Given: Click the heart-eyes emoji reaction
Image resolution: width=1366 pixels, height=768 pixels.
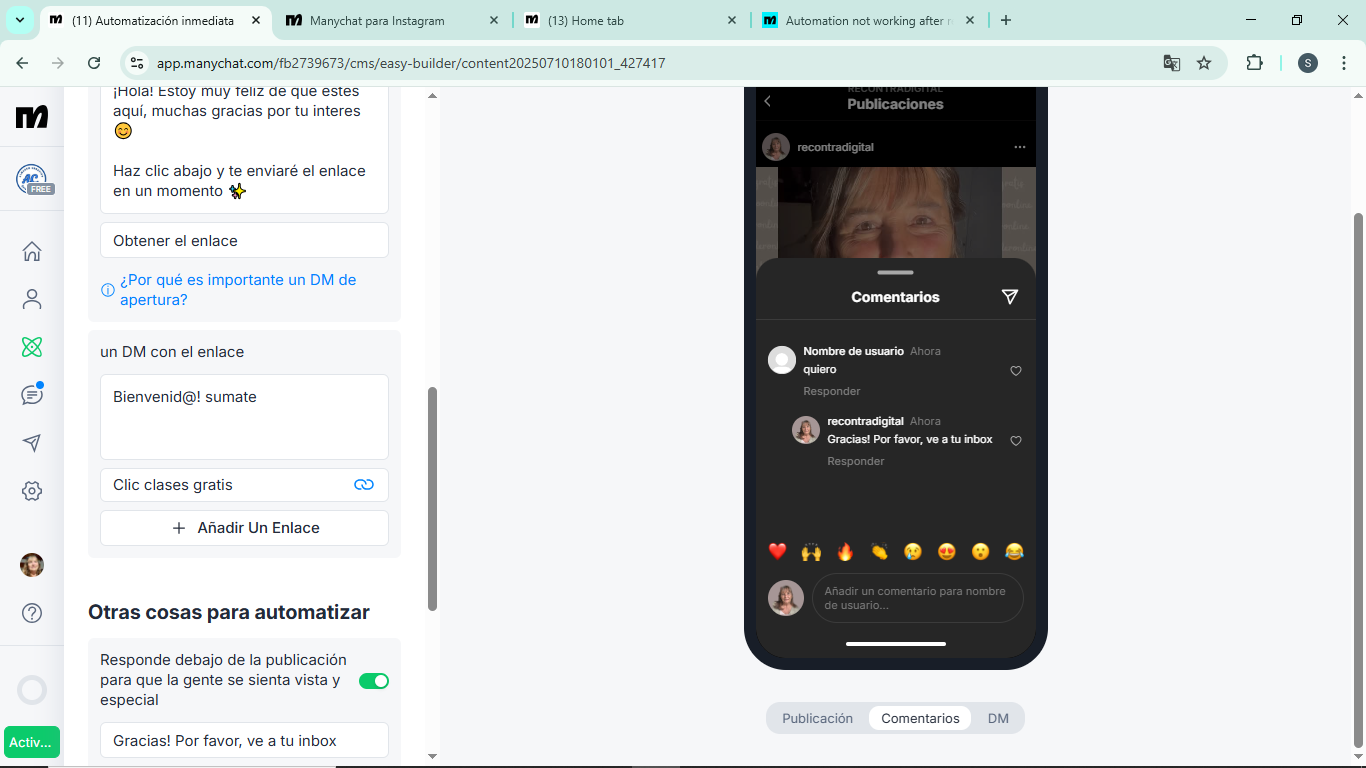Looking at the screenshot, I should tap(946, 551).
